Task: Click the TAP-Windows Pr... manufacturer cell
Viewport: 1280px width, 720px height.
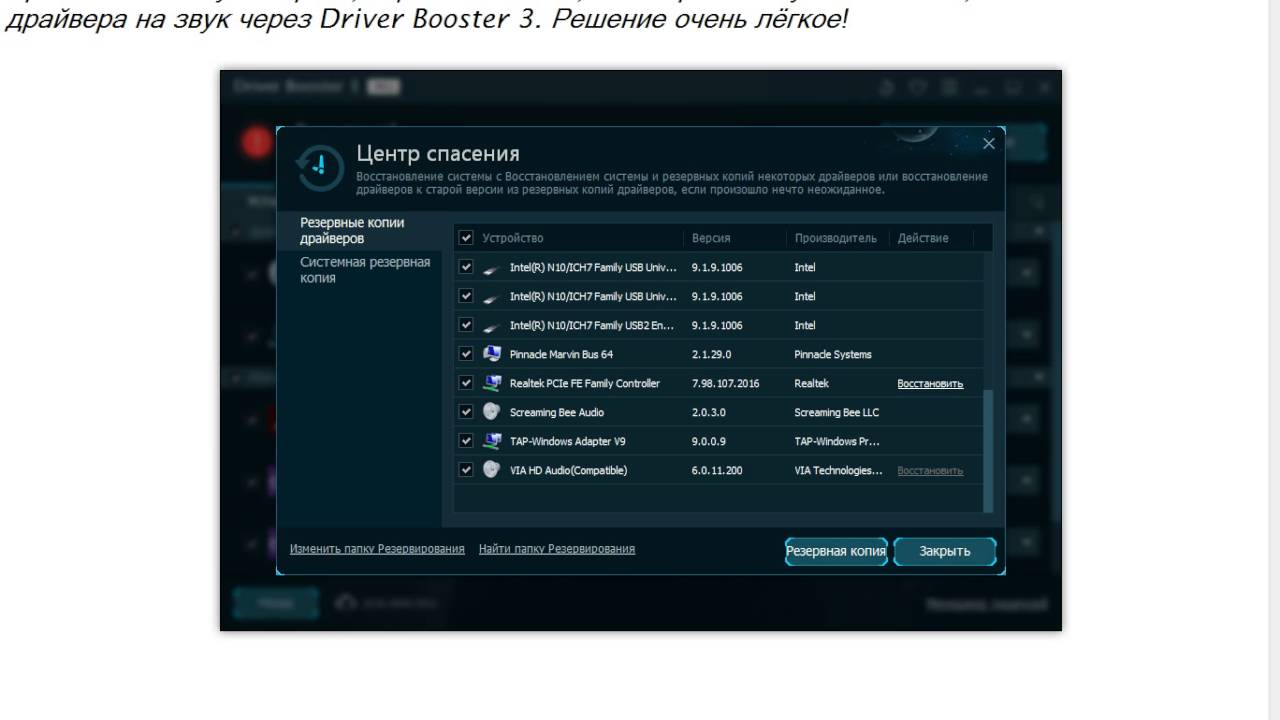Action: pos(837,441)
